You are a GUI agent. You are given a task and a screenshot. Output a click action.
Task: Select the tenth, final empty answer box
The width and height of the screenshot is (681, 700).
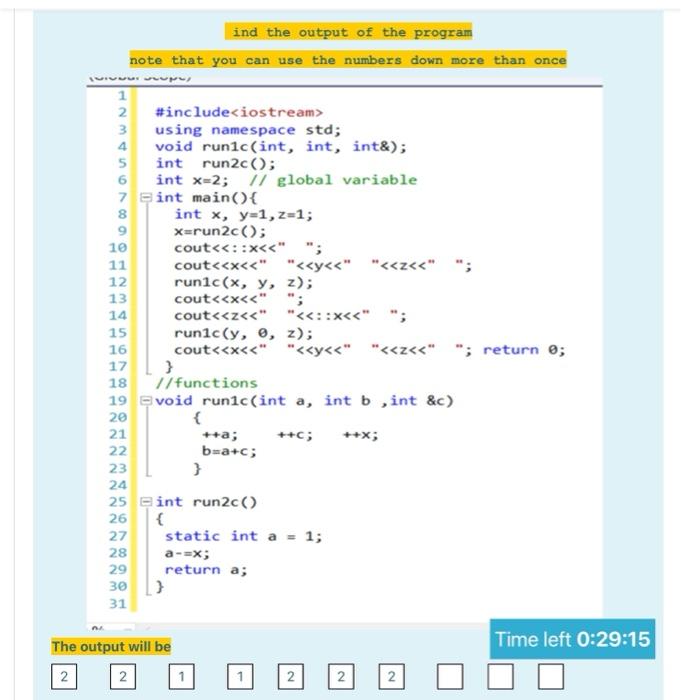(x=551, y=676)
